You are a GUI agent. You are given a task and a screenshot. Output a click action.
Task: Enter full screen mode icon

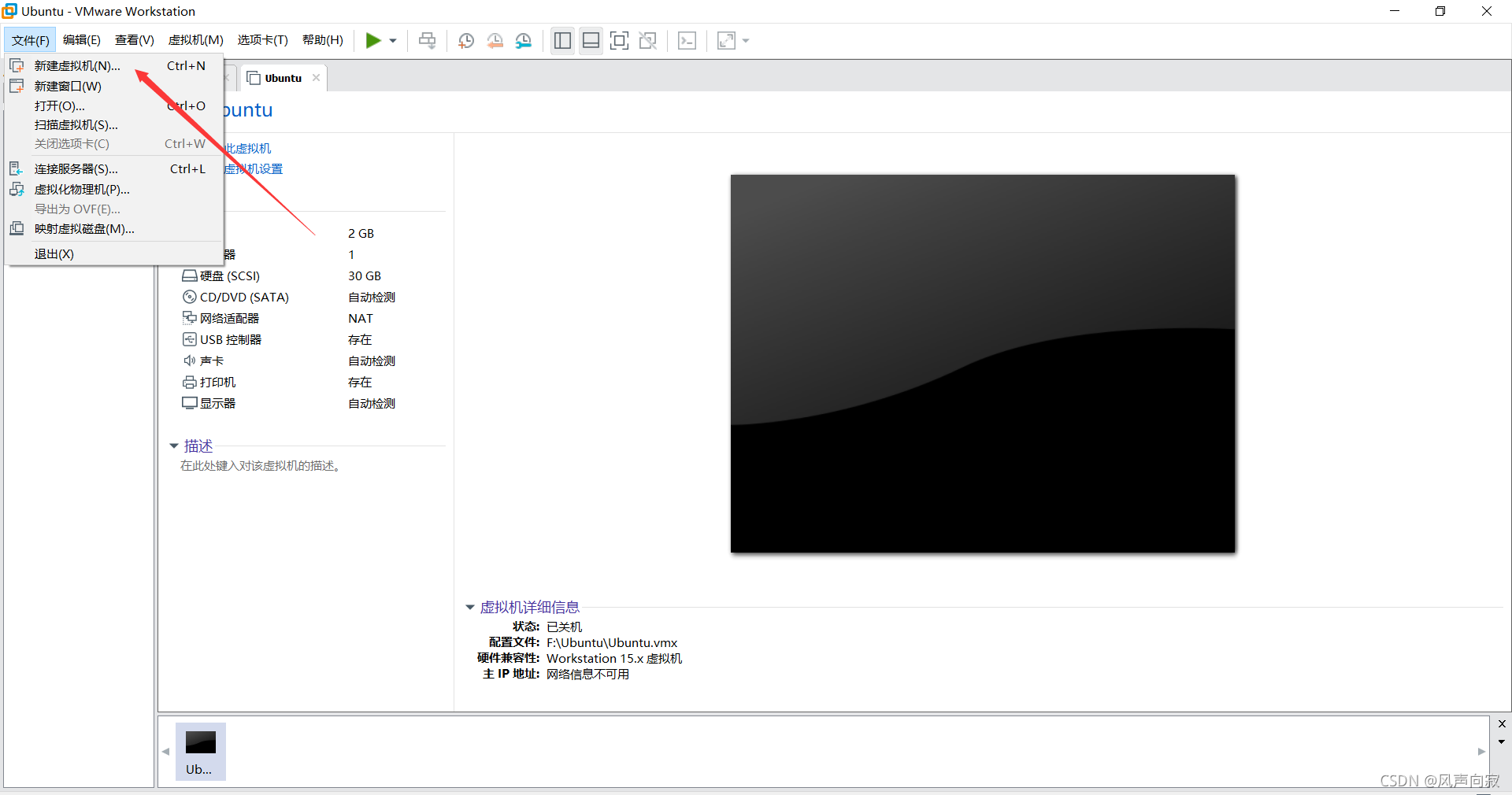[619, 41]
